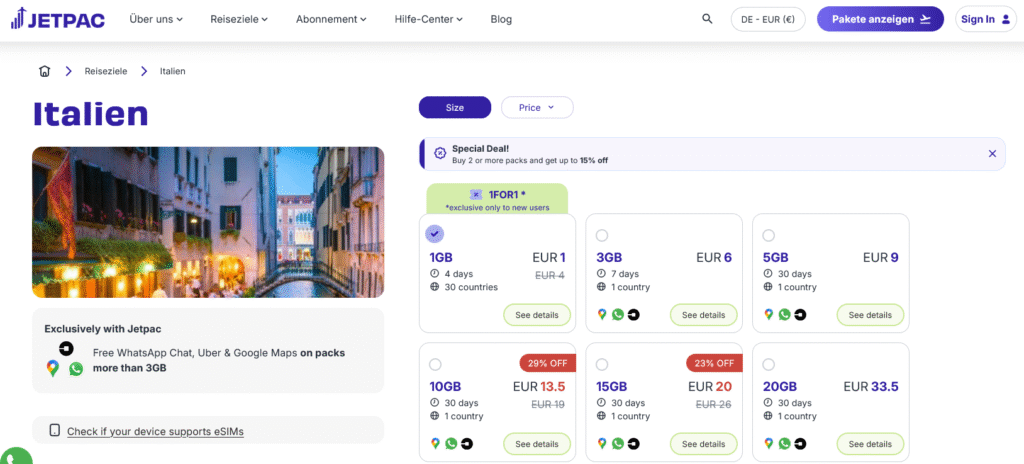Expand the Reiseziele navigation menu
This screenshot has width=1024, height=464.
pyautogui.click(x=239, y=19)
